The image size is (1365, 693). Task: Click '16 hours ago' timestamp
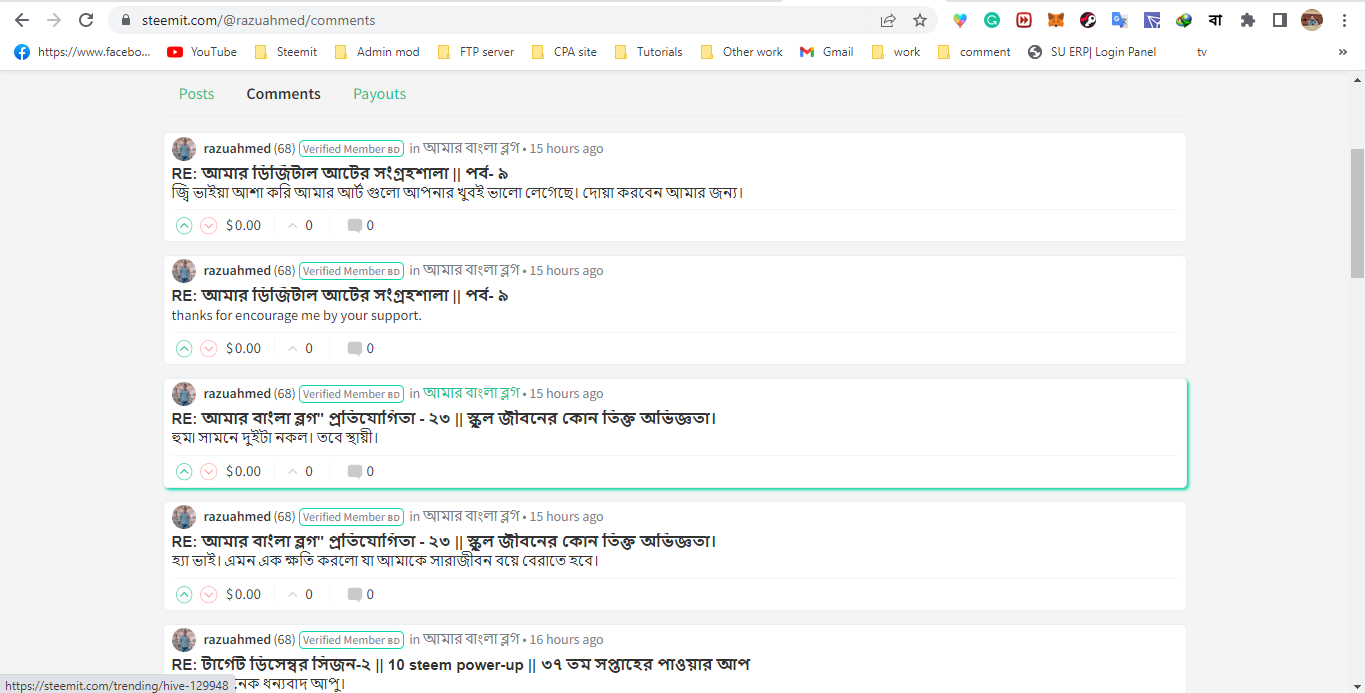click(566, 639)
